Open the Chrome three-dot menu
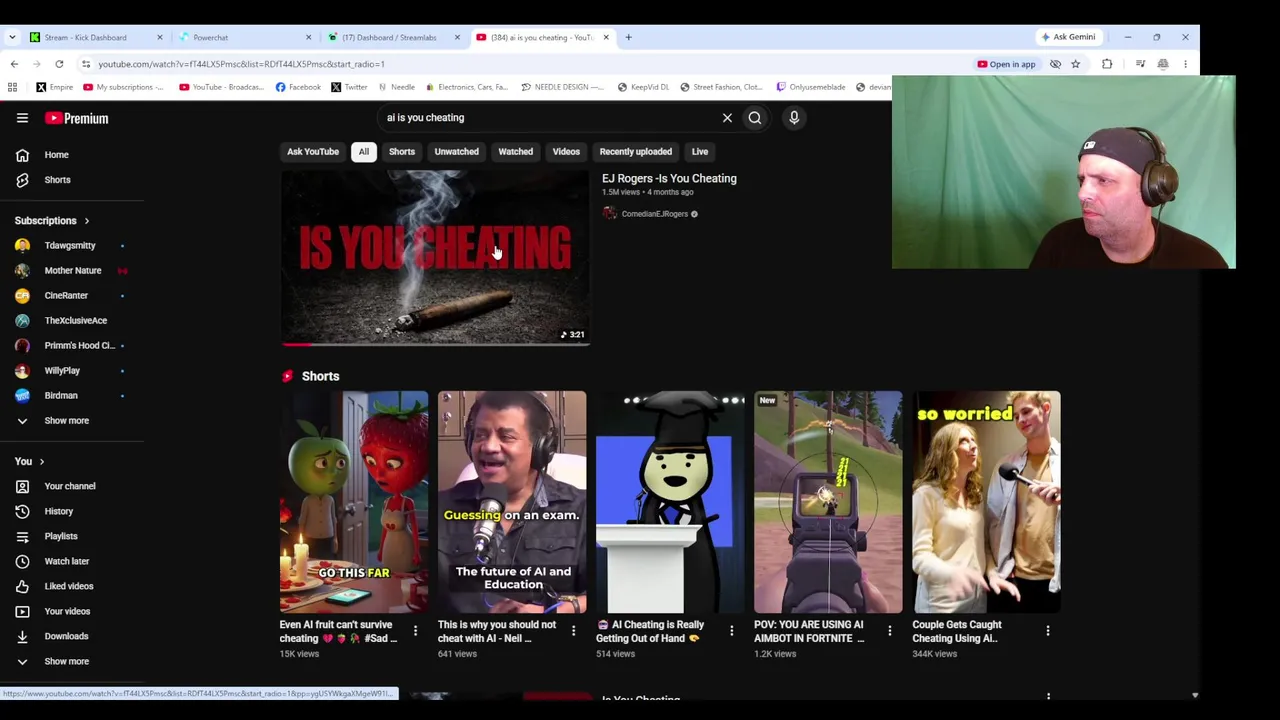This screenshot has width=1280, height=720. 1185,64
